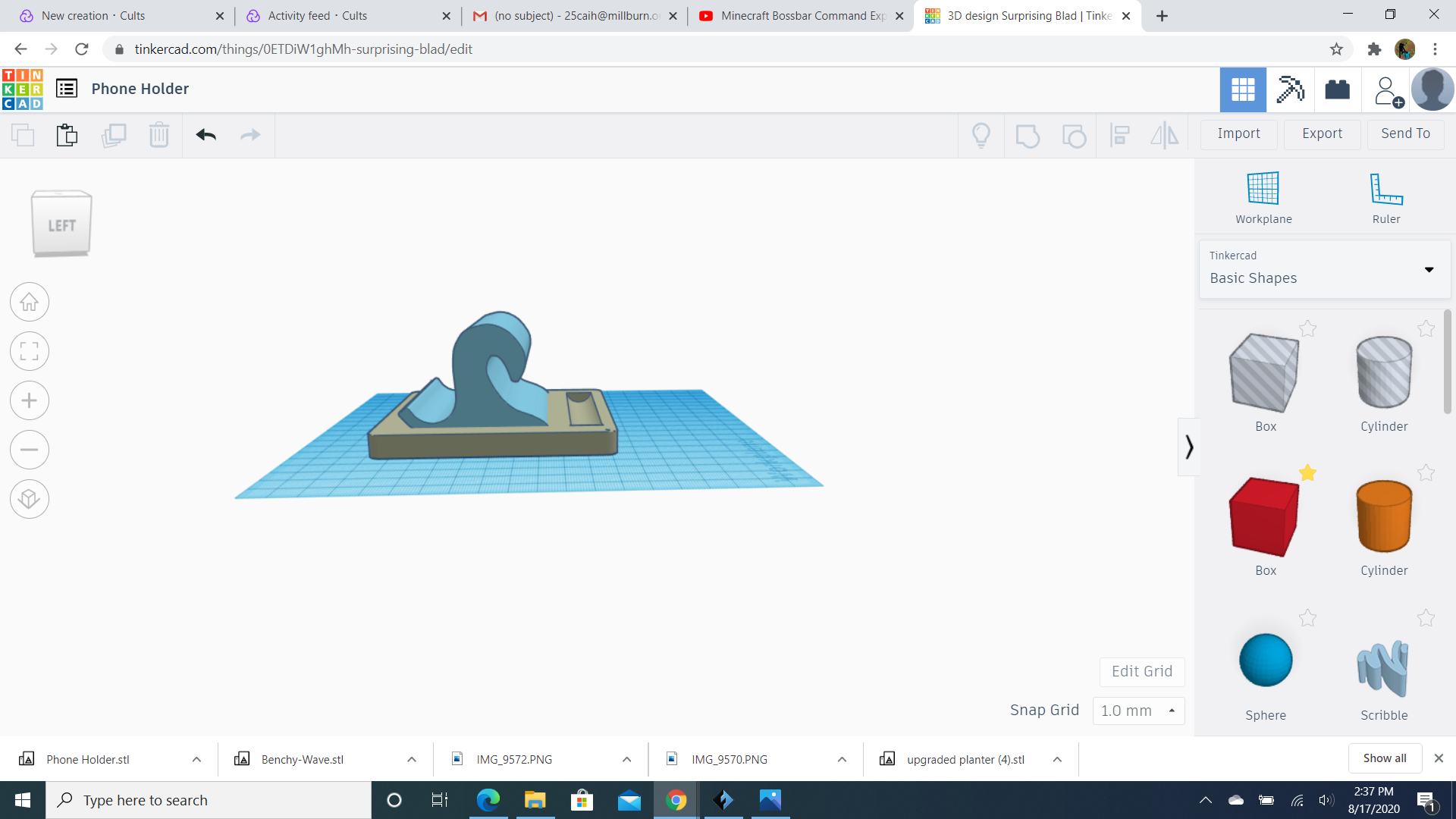Click the show hidden objects lightbulb
Viewport: 1456px width, 819px height.
tap(981, 135)
